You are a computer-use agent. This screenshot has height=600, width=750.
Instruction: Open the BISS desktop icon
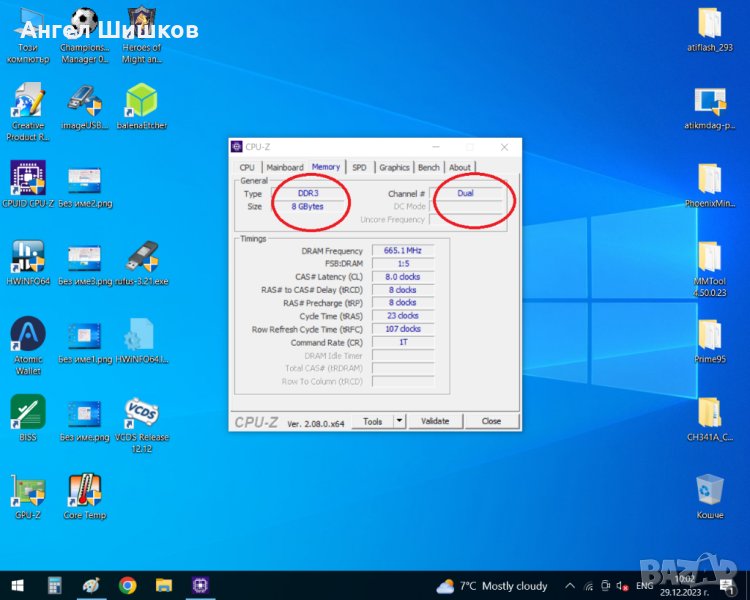pyautogui.click(x=27, y=412)
